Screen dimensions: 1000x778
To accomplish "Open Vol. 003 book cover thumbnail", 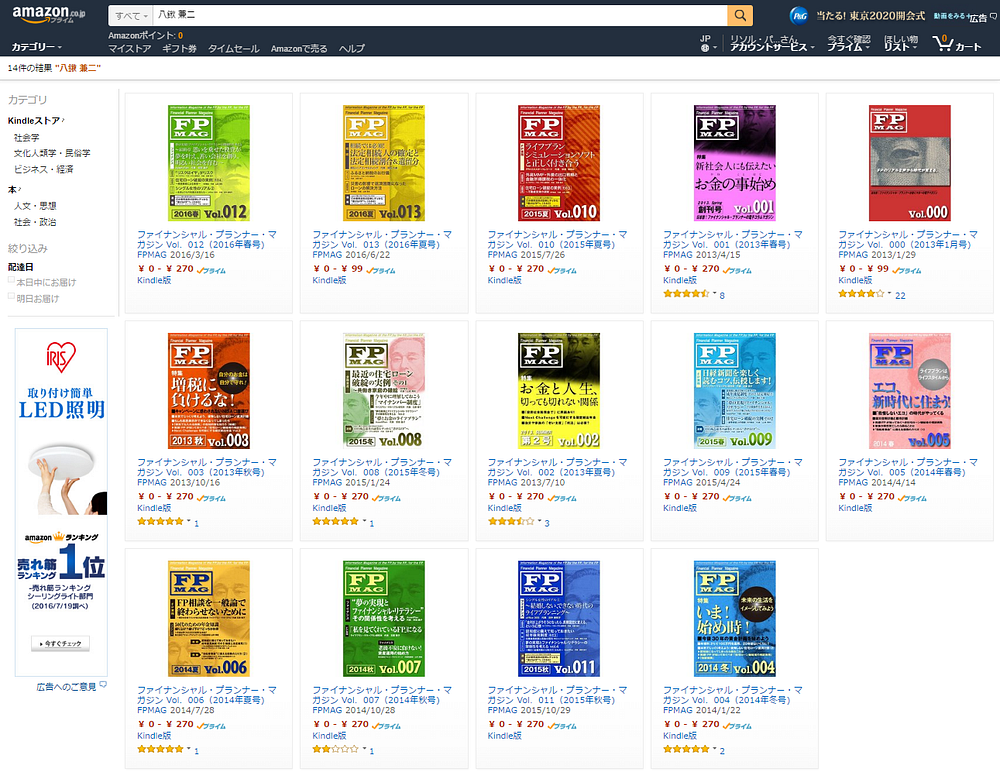I will (x=209, y=391).
